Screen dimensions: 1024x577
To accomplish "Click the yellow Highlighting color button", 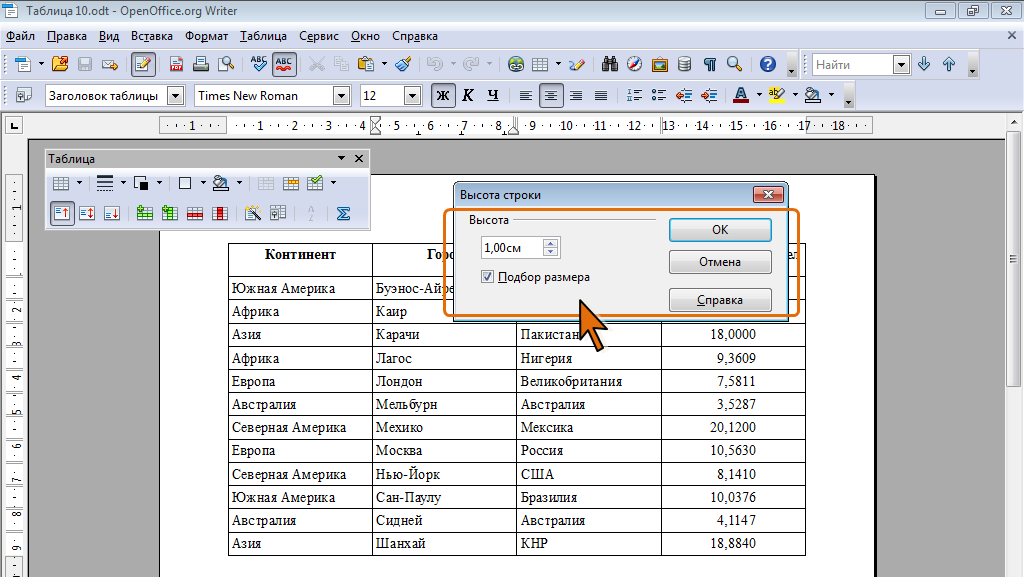I will coord(776,95).
